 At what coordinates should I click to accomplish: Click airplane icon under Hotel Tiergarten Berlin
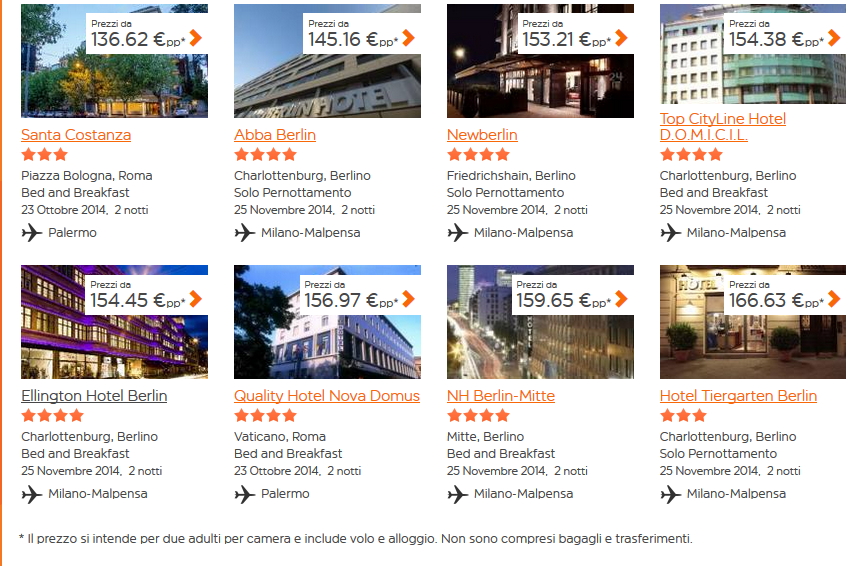671,494
